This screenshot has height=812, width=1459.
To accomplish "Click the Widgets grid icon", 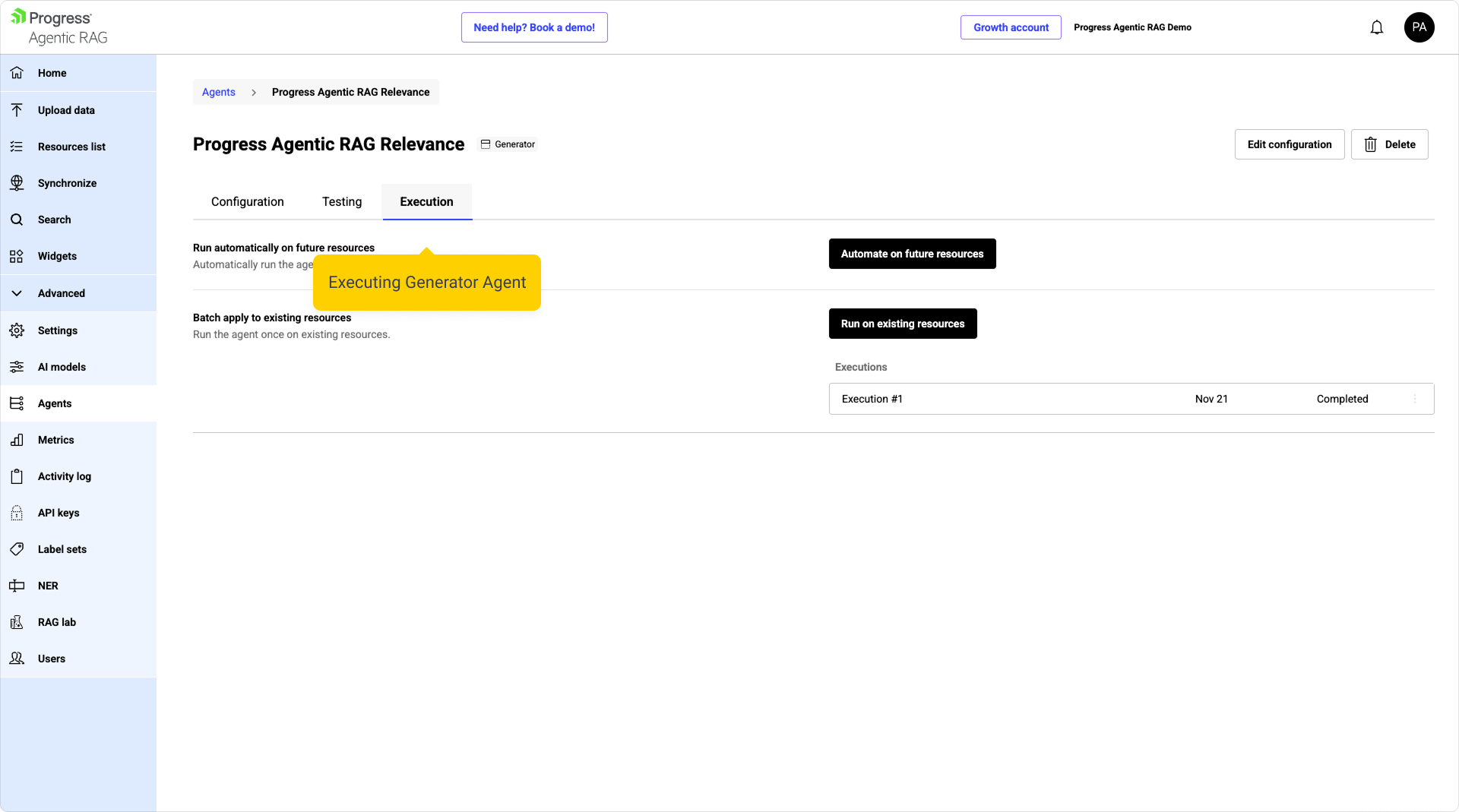I will coord(17,256).
